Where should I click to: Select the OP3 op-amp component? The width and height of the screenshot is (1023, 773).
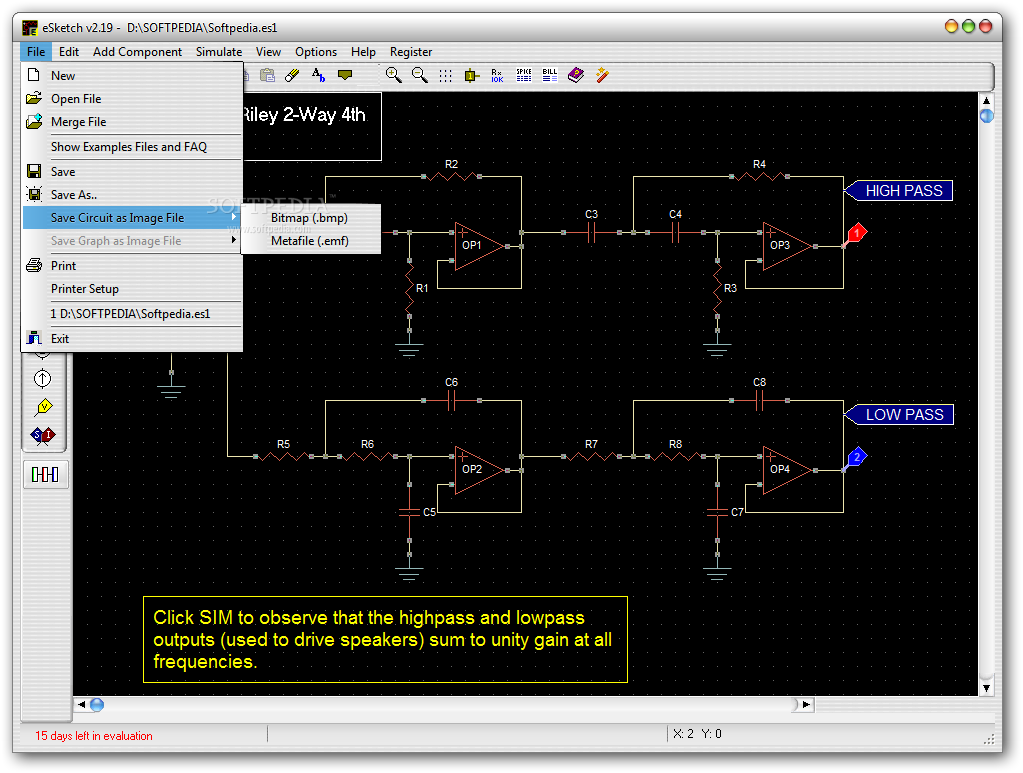(787, 246)
